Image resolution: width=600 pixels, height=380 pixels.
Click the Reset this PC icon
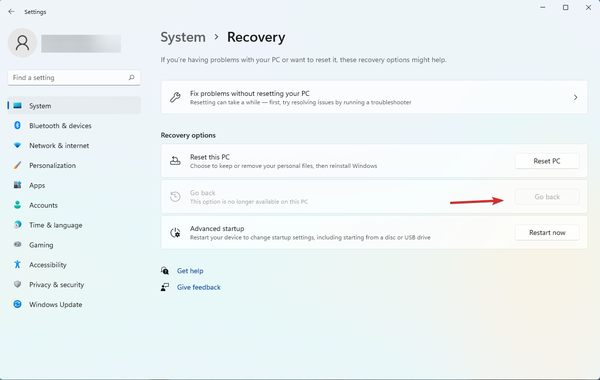coord(175,161)
